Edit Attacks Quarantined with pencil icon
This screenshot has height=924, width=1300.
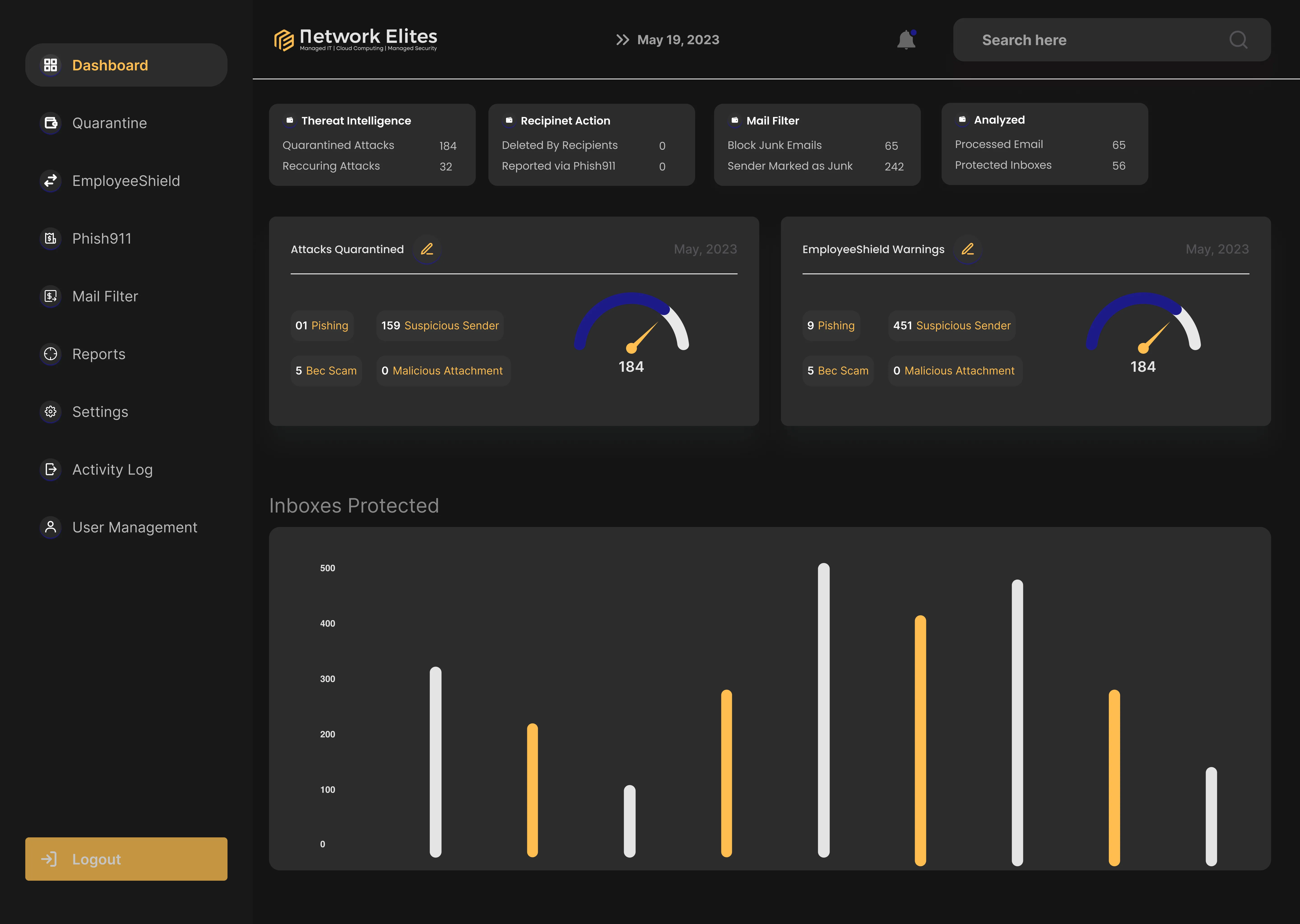427,249
